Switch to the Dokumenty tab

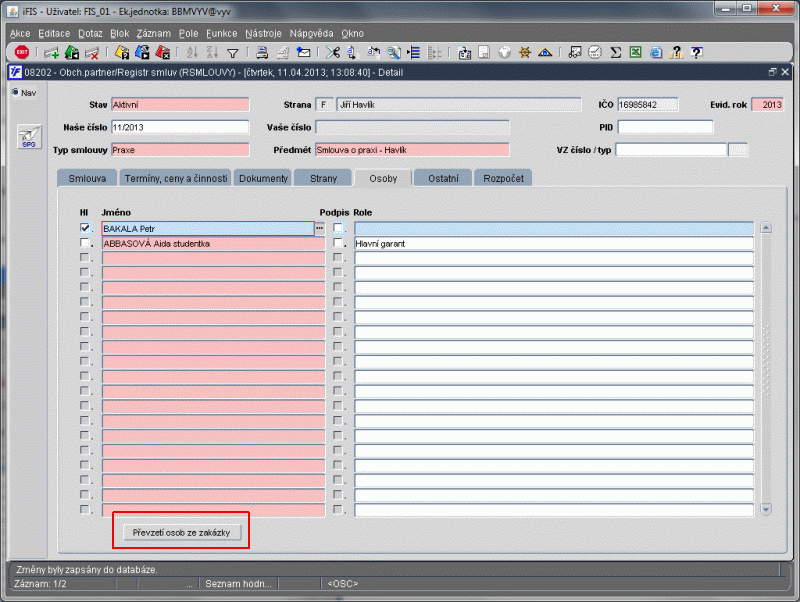[x=263, y=178]
